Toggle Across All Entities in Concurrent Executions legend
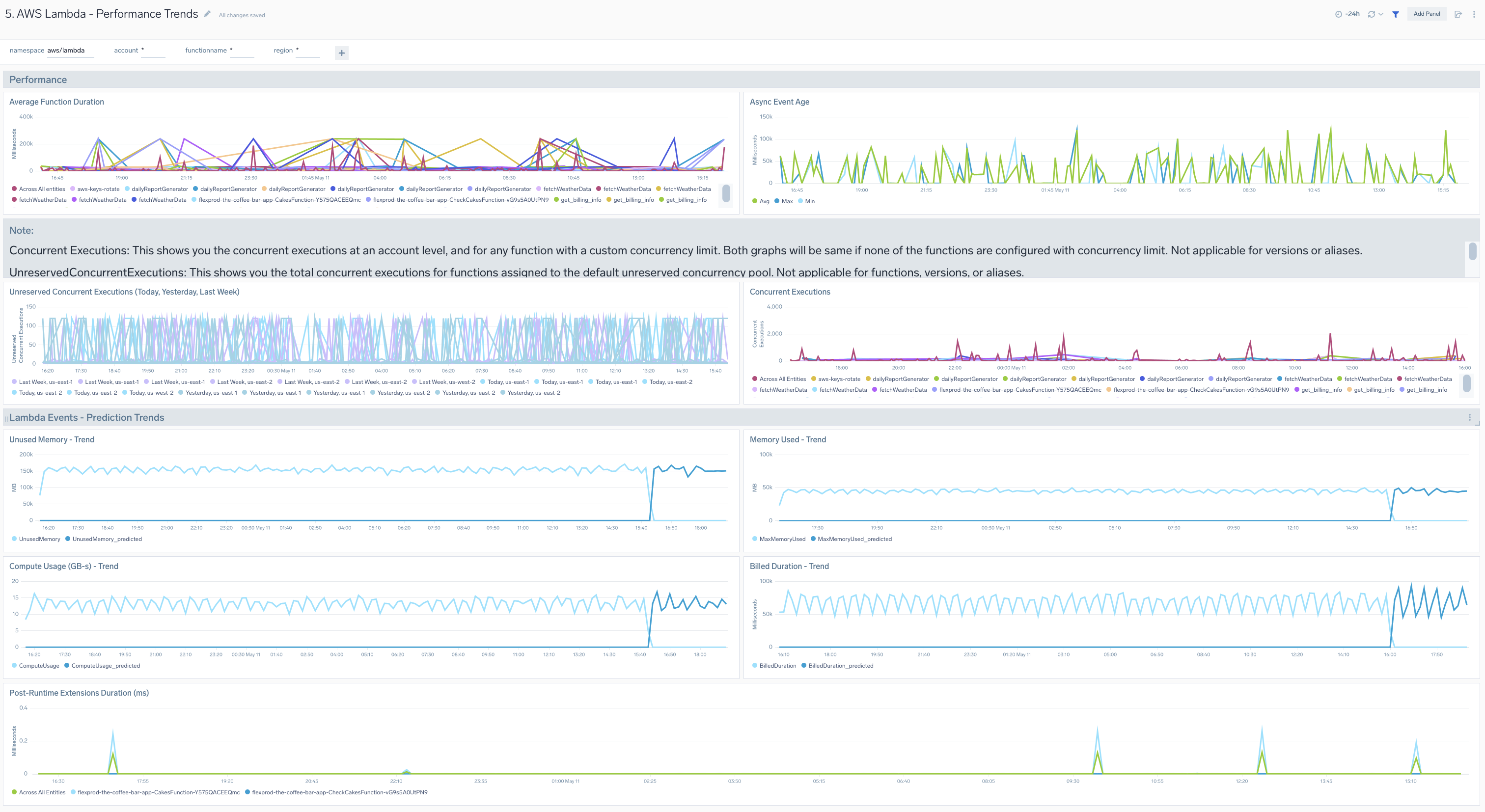This screenshot has height=812, width=1485. [x=779, y=379]
